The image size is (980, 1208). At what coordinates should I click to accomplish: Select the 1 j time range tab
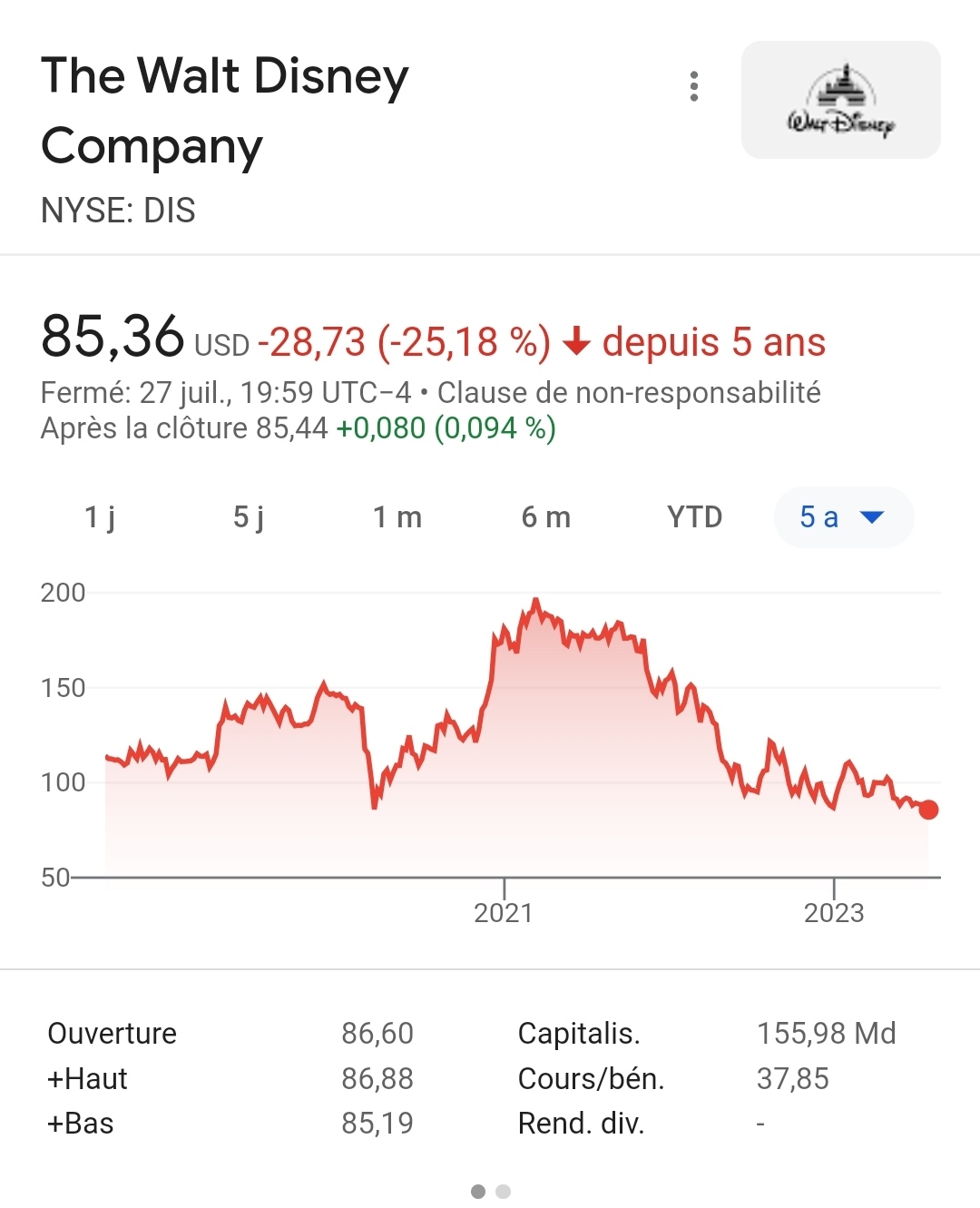pos(100,517)
